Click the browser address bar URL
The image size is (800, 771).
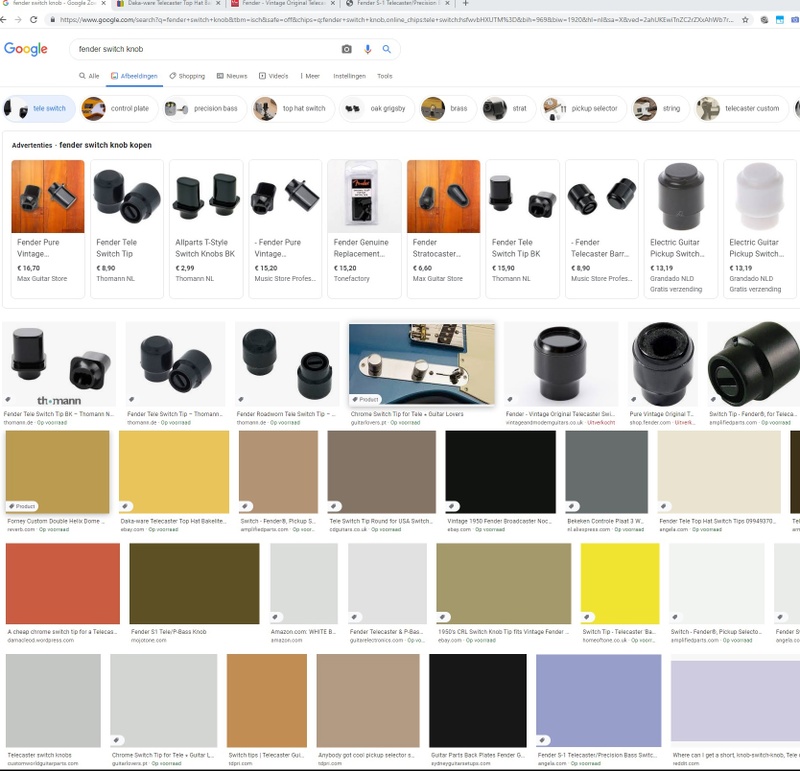coord(395,20)
